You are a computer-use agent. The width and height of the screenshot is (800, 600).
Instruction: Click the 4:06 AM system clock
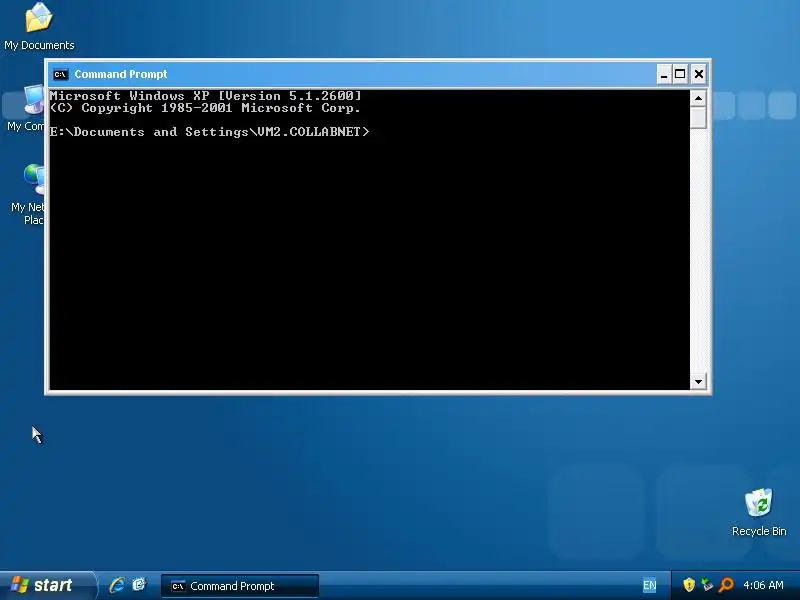click(763, 585)
